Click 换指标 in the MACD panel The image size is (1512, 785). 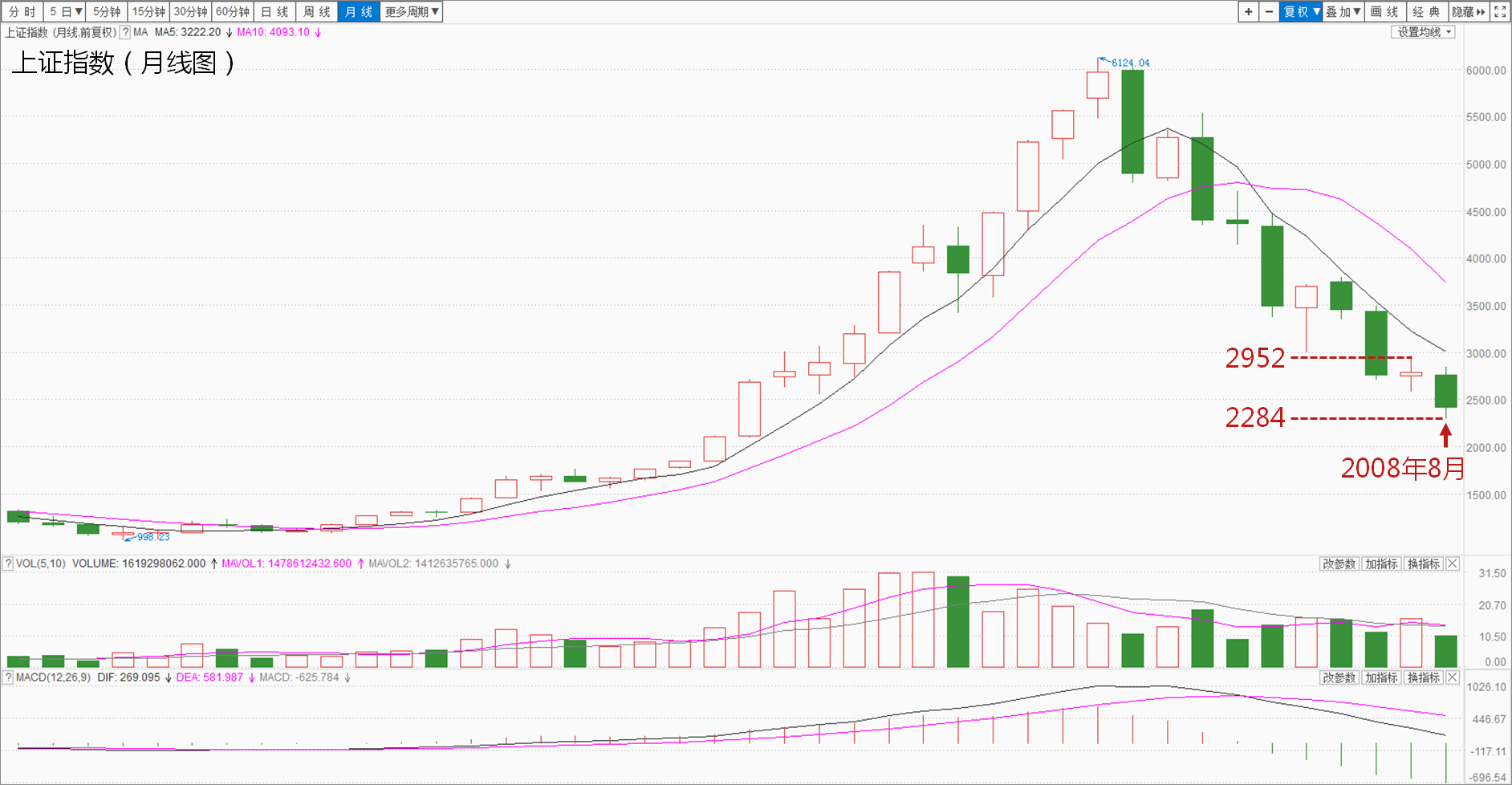[x=1424, y=678]
